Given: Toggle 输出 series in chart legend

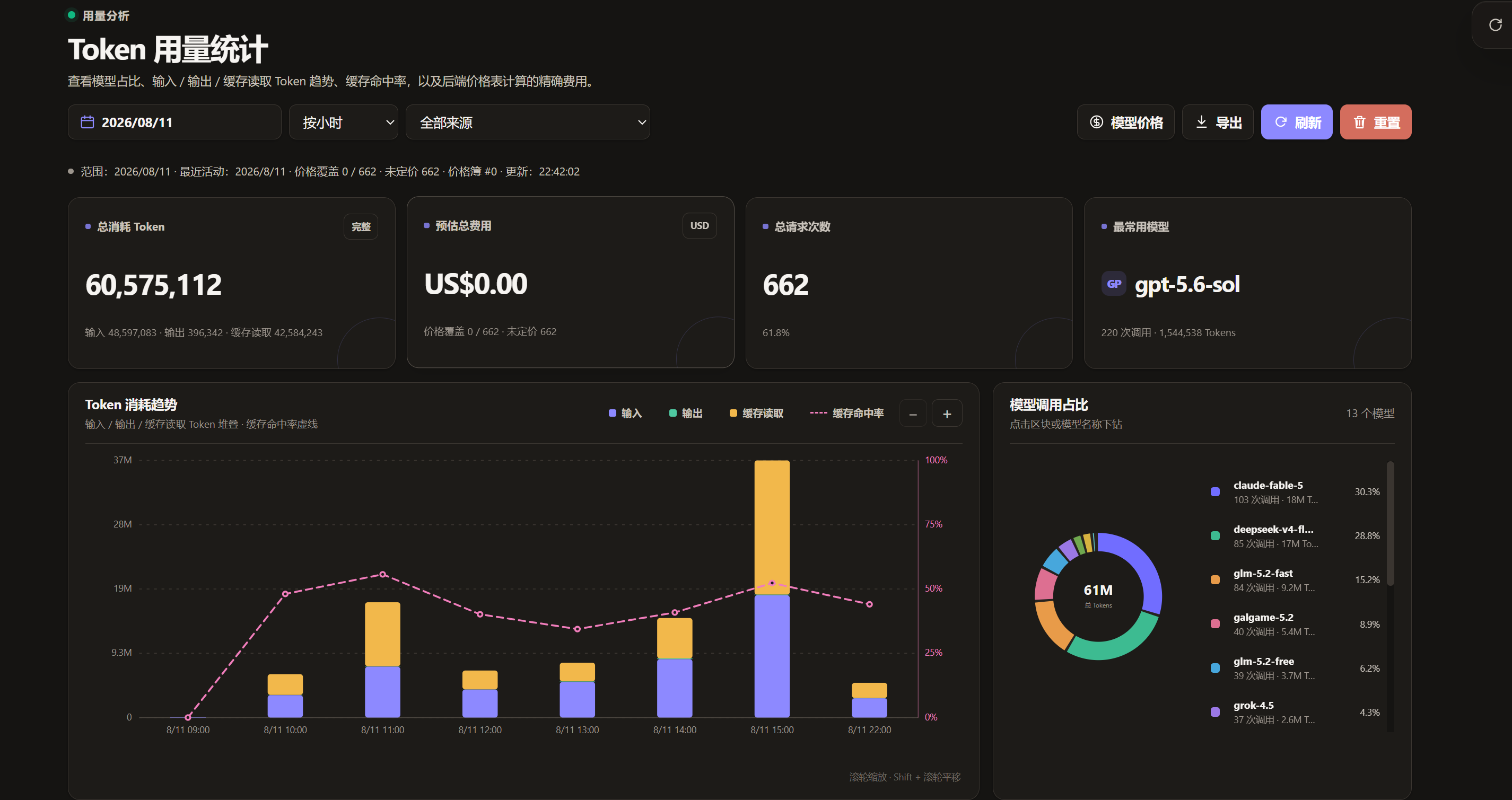Looking at the screenshot, I should [x=686, y=413].
